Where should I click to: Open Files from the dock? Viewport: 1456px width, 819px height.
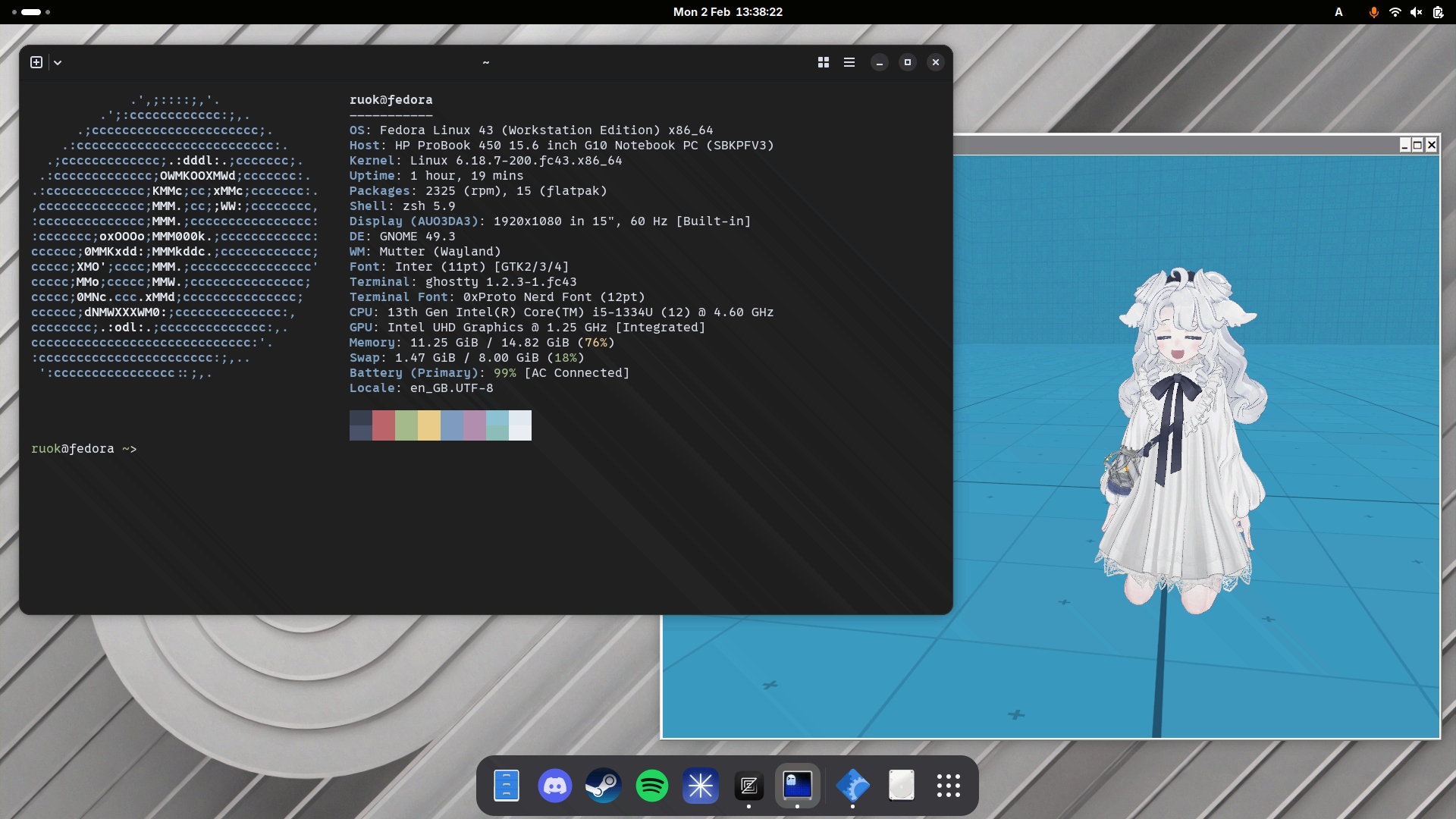coord(506,786)
